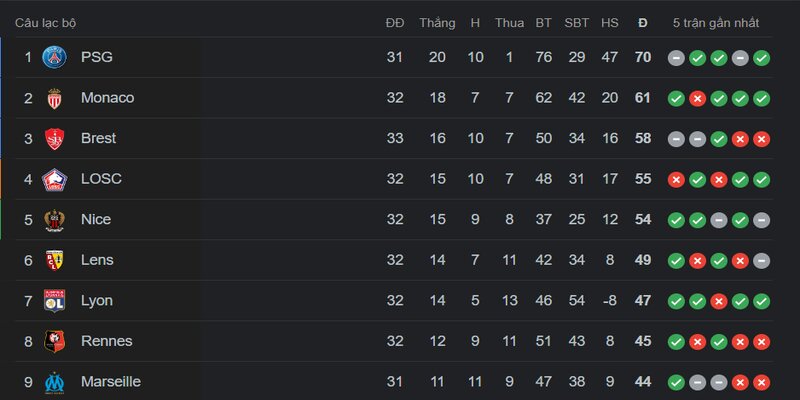Viewport: 800px width, 400px height.
Task: Click the Rennes club crest icon
Action: [x=54, y=341]
